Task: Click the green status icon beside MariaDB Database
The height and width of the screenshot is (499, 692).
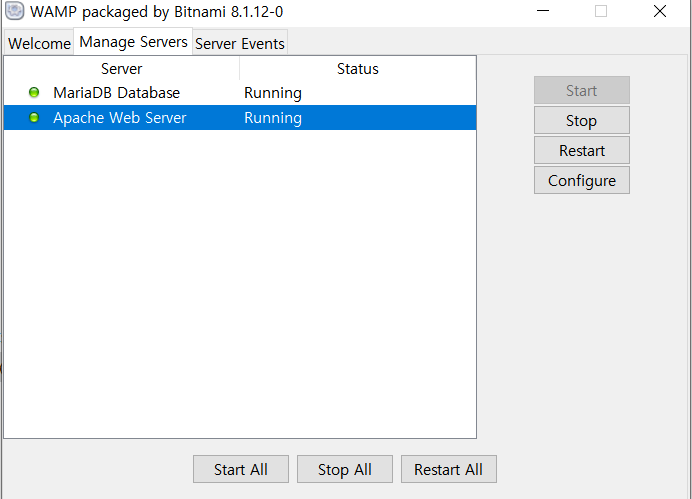Action: click(x=34, y=93)
